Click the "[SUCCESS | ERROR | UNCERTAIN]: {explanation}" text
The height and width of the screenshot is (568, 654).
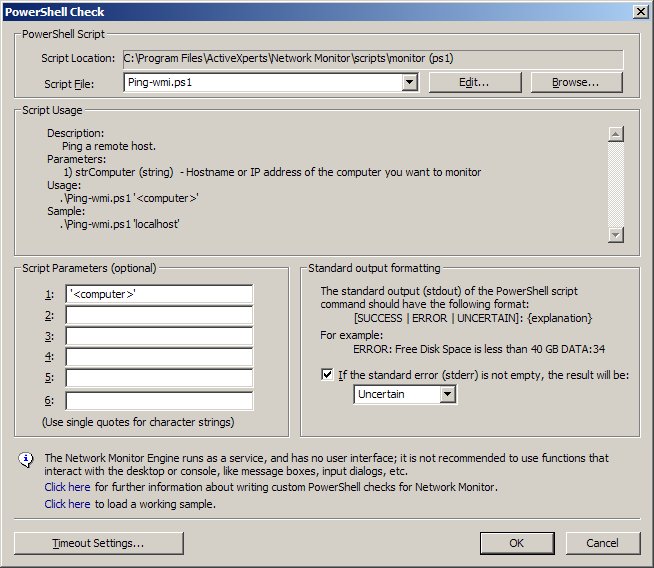coord(473,318)
